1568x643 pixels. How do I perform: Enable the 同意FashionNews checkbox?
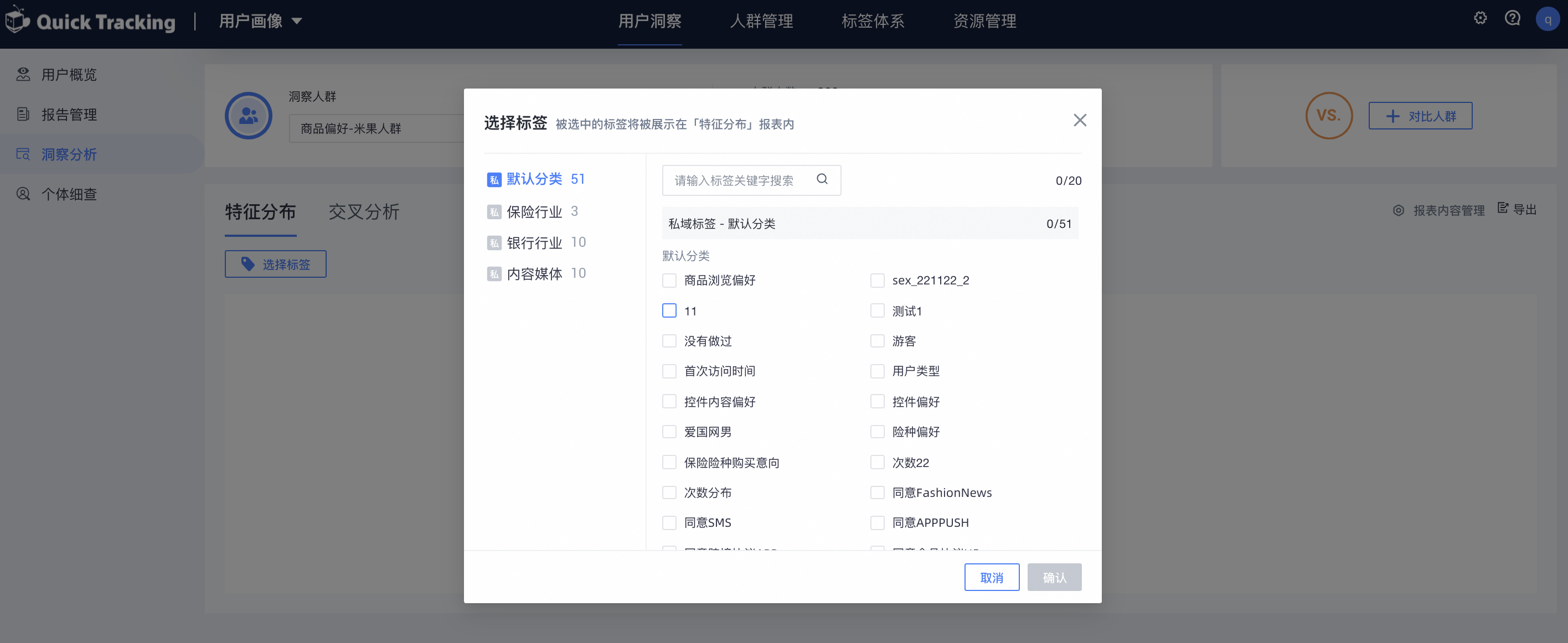(x=877, y=492)
